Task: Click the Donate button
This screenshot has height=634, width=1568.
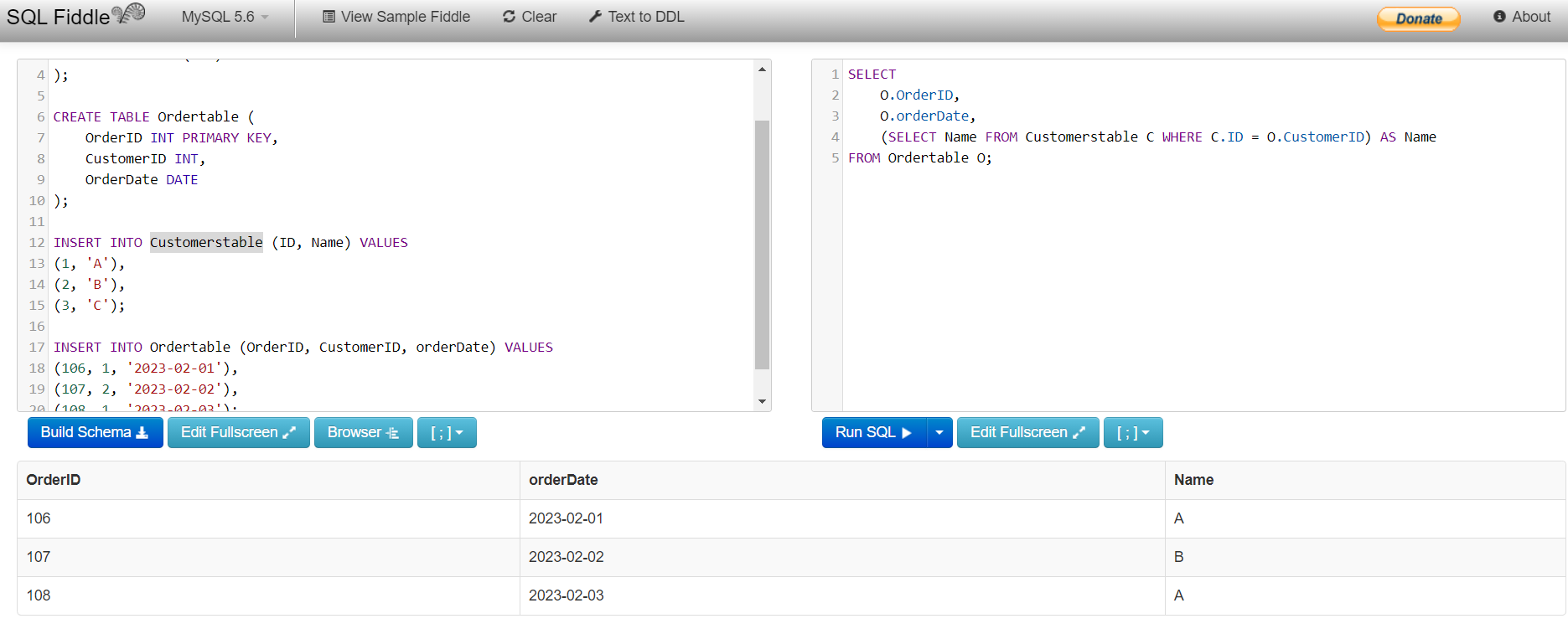Action: (x=1419, y=18)
